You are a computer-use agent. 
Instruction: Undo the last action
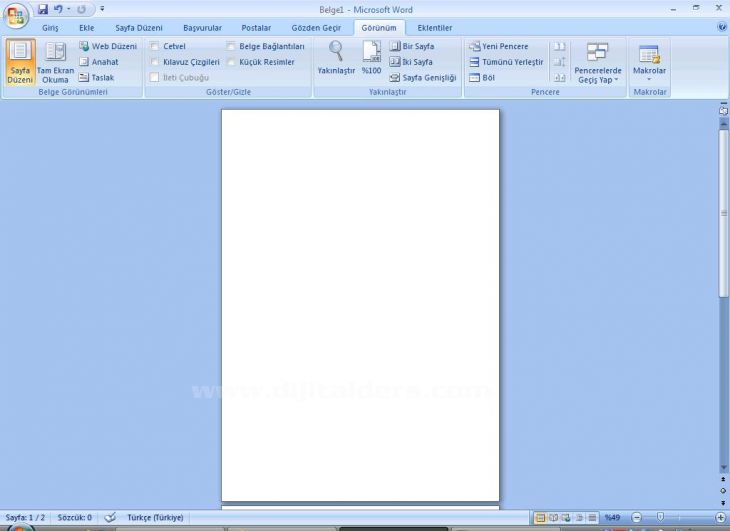[58, 9]
